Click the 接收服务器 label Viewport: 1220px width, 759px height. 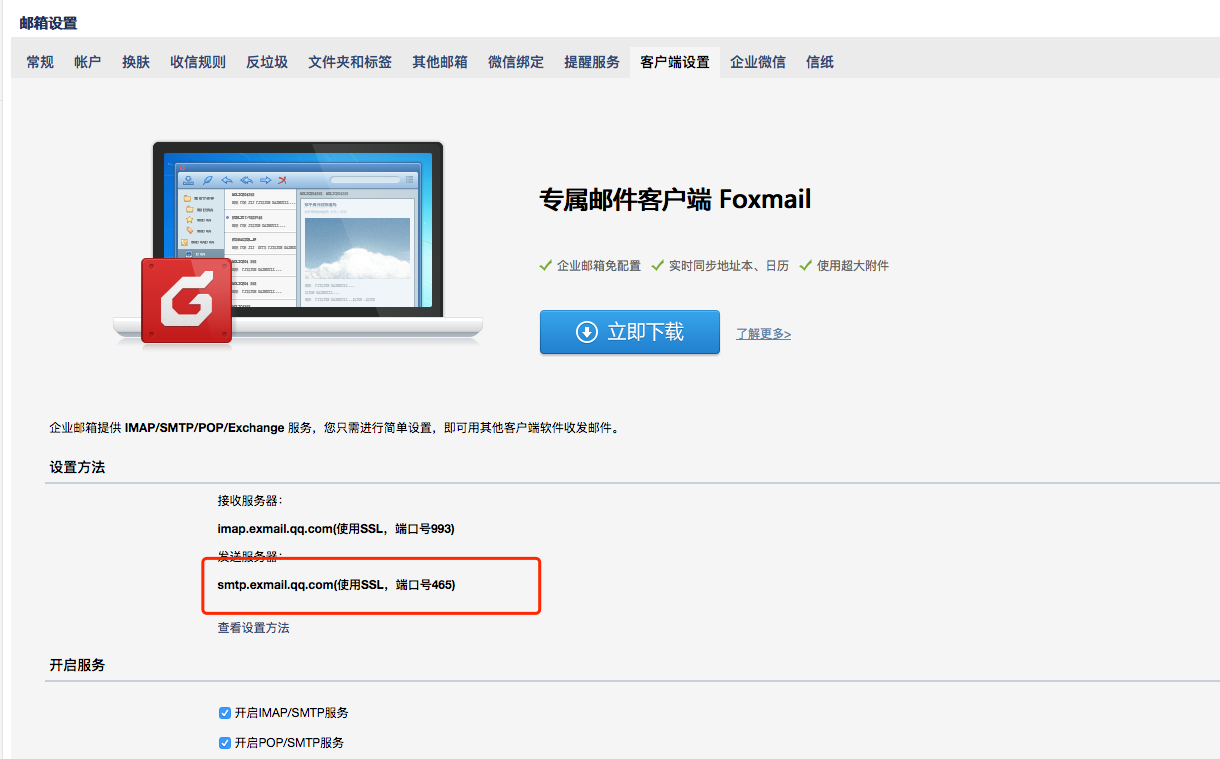250,500
